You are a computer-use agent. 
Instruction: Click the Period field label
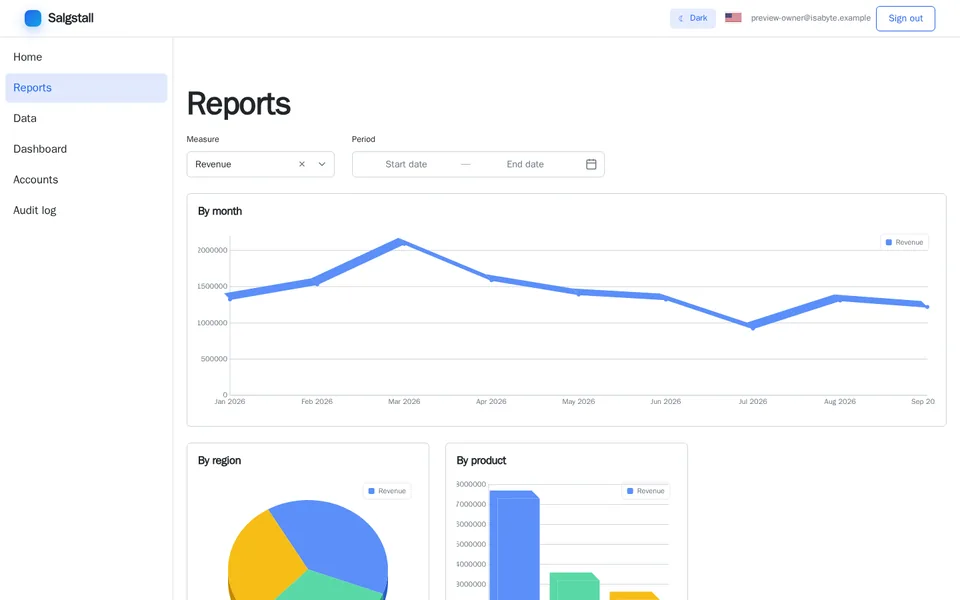(x=363, y=139)
